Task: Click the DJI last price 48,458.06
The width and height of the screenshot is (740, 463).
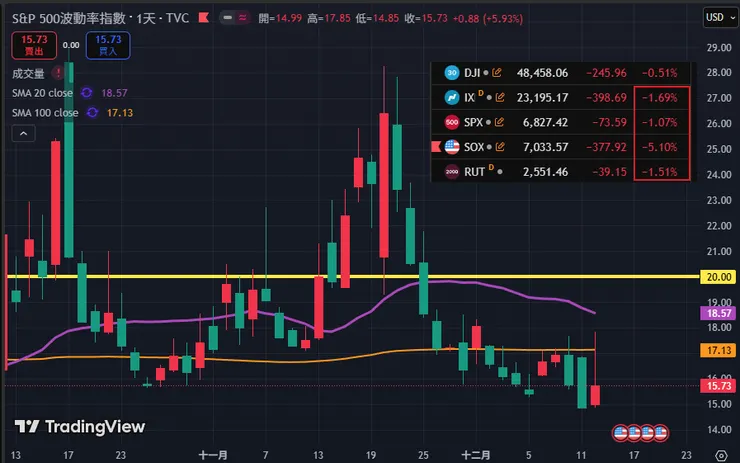Action: pos(542,73)
